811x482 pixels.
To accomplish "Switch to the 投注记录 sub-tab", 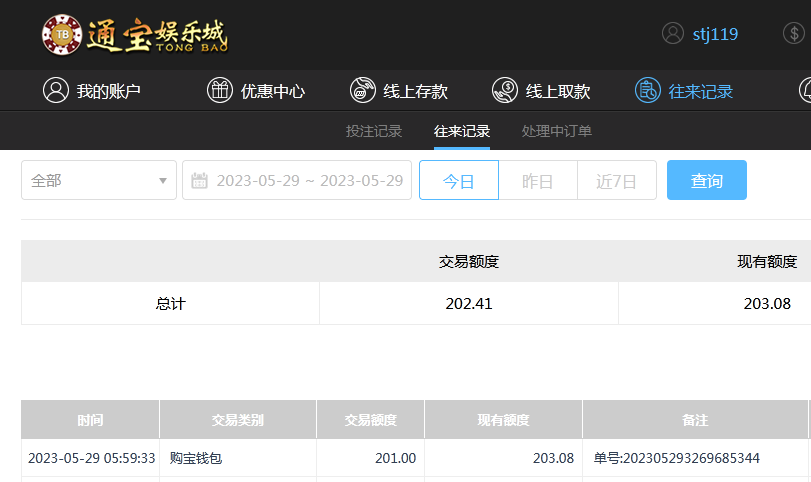I will click(x=374, y=131).
